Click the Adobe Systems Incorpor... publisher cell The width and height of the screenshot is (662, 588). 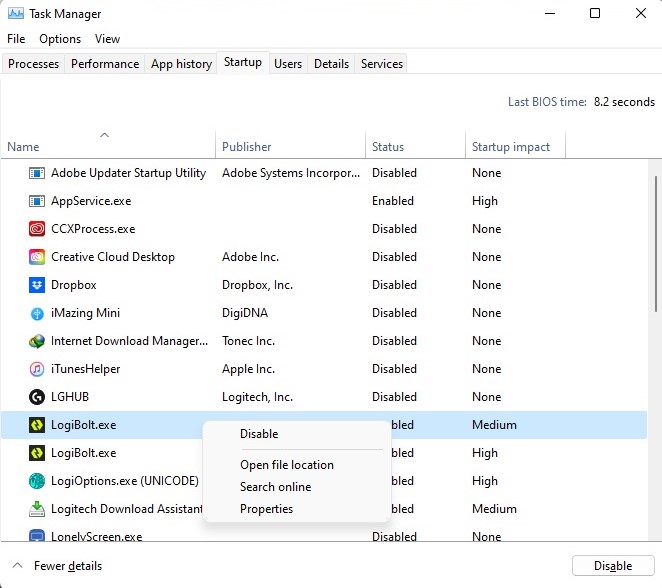pyautogui.click(x=291, y=173)
